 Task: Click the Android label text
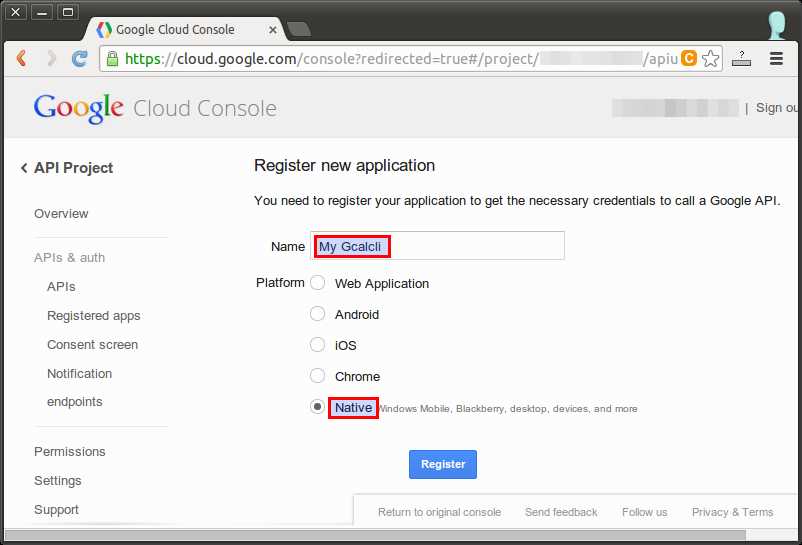coord(357,314)
